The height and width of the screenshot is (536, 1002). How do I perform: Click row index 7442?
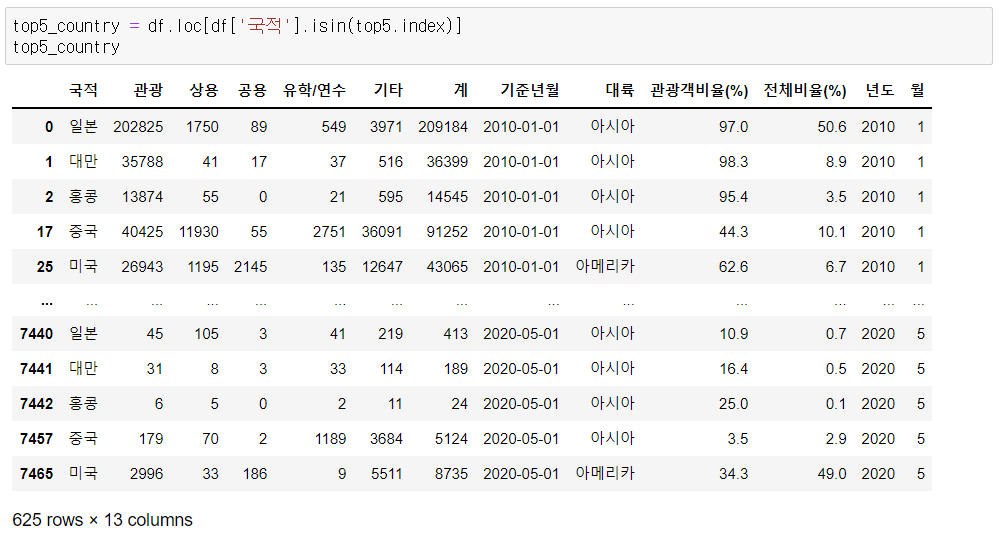coord(36,404)
